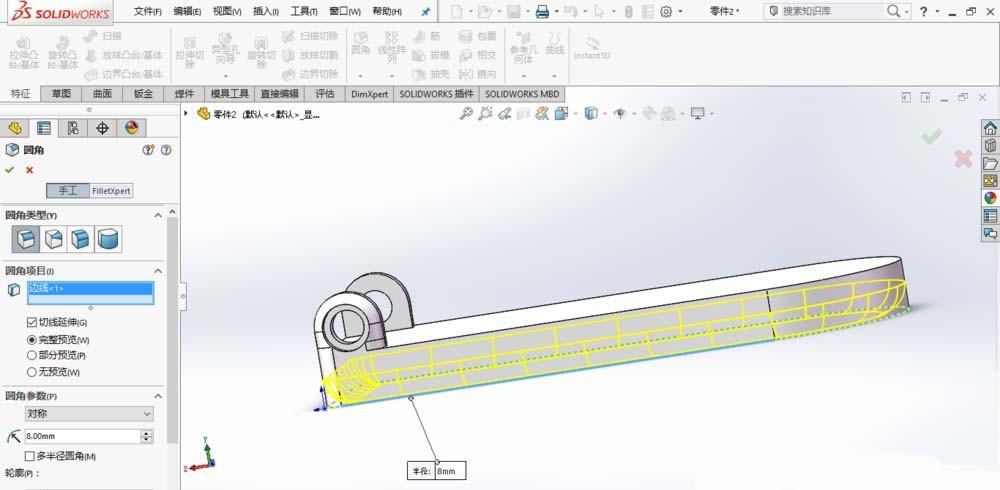
Task: Select the full round fillet type icon
Action: pos(108,239)
